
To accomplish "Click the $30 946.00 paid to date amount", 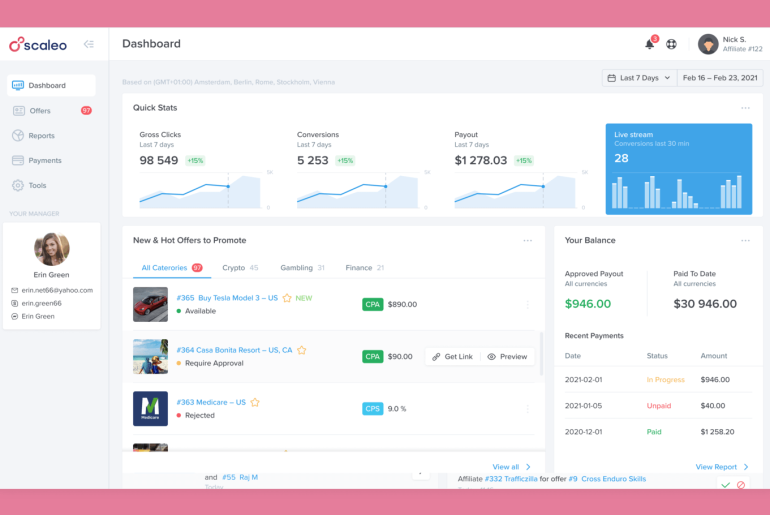I will (x=705, y=304).
